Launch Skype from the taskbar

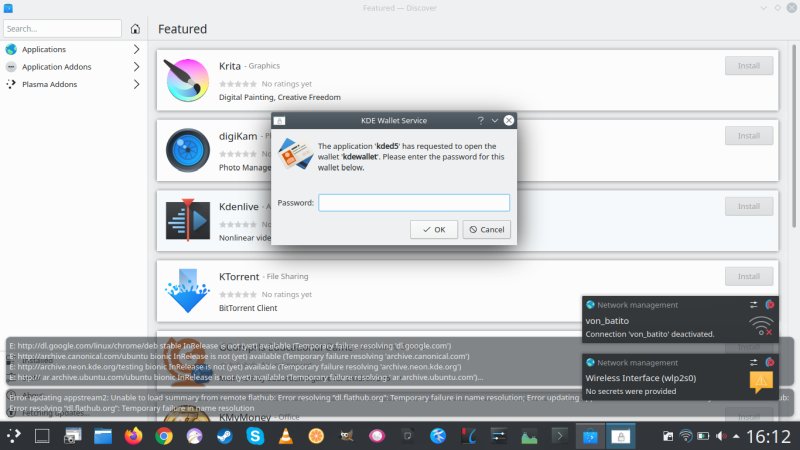[255, 436]
